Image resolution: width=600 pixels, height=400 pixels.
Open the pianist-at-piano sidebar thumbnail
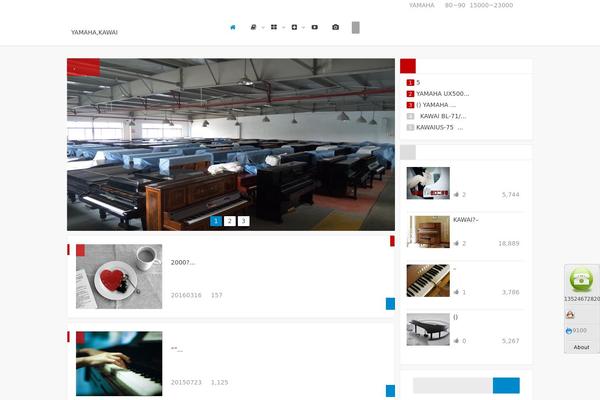point(428,183)
